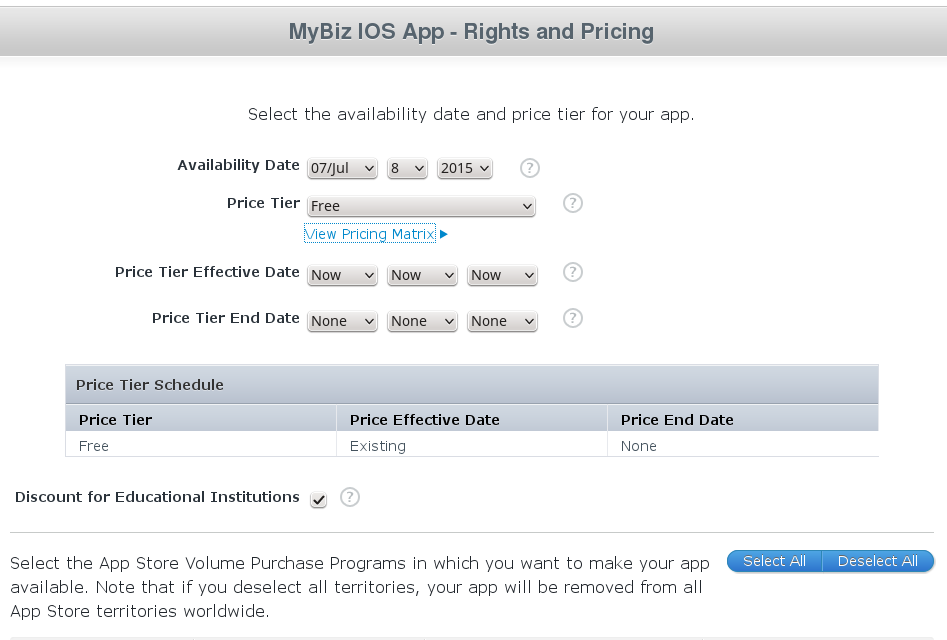Click the View Pricing Matrix link

[369, 233]
